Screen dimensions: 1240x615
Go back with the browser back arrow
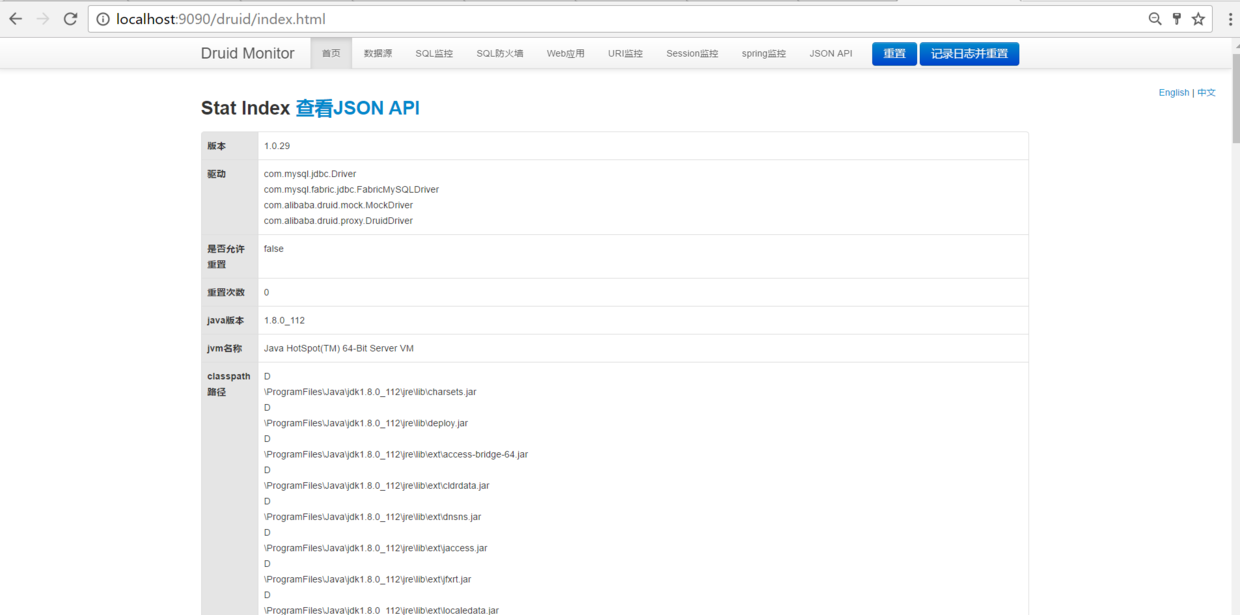pyautogui.click(x=15, y=19)
